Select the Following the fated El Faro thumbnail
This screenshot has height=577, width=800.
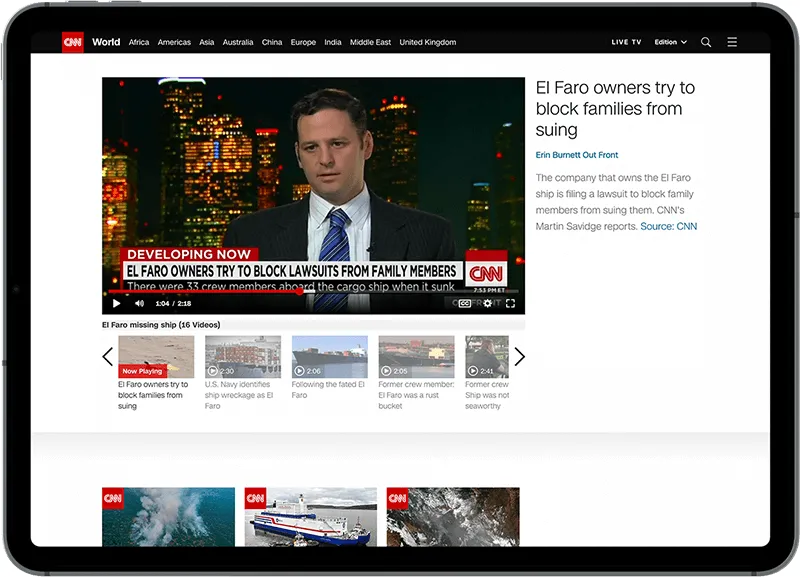[x=329, y=357]
